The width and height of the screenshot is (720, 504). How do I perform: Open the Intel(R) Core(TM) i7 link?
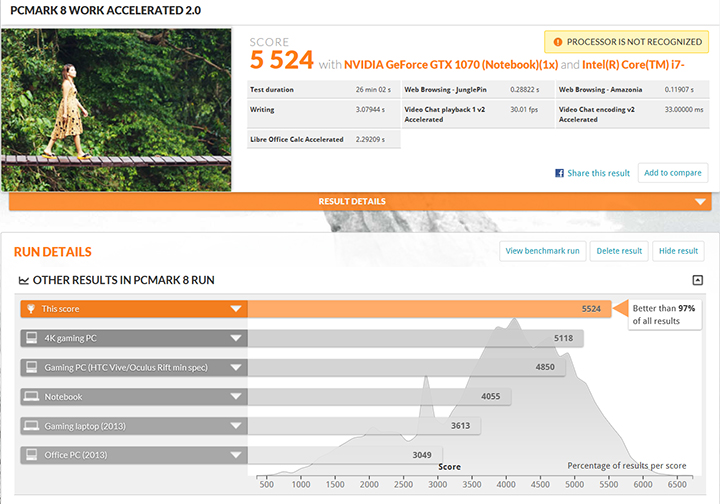pyautogui.click(x=633, y=65)
